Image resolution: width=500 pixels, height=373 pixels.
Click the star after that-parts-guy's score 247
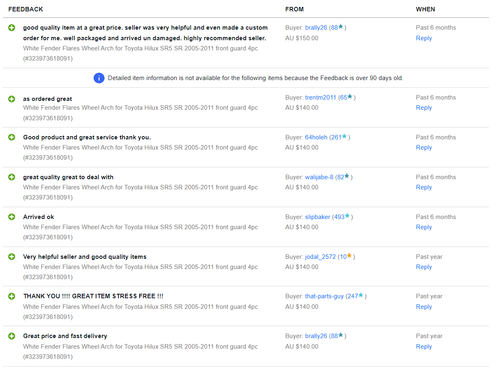pos(361,295)
